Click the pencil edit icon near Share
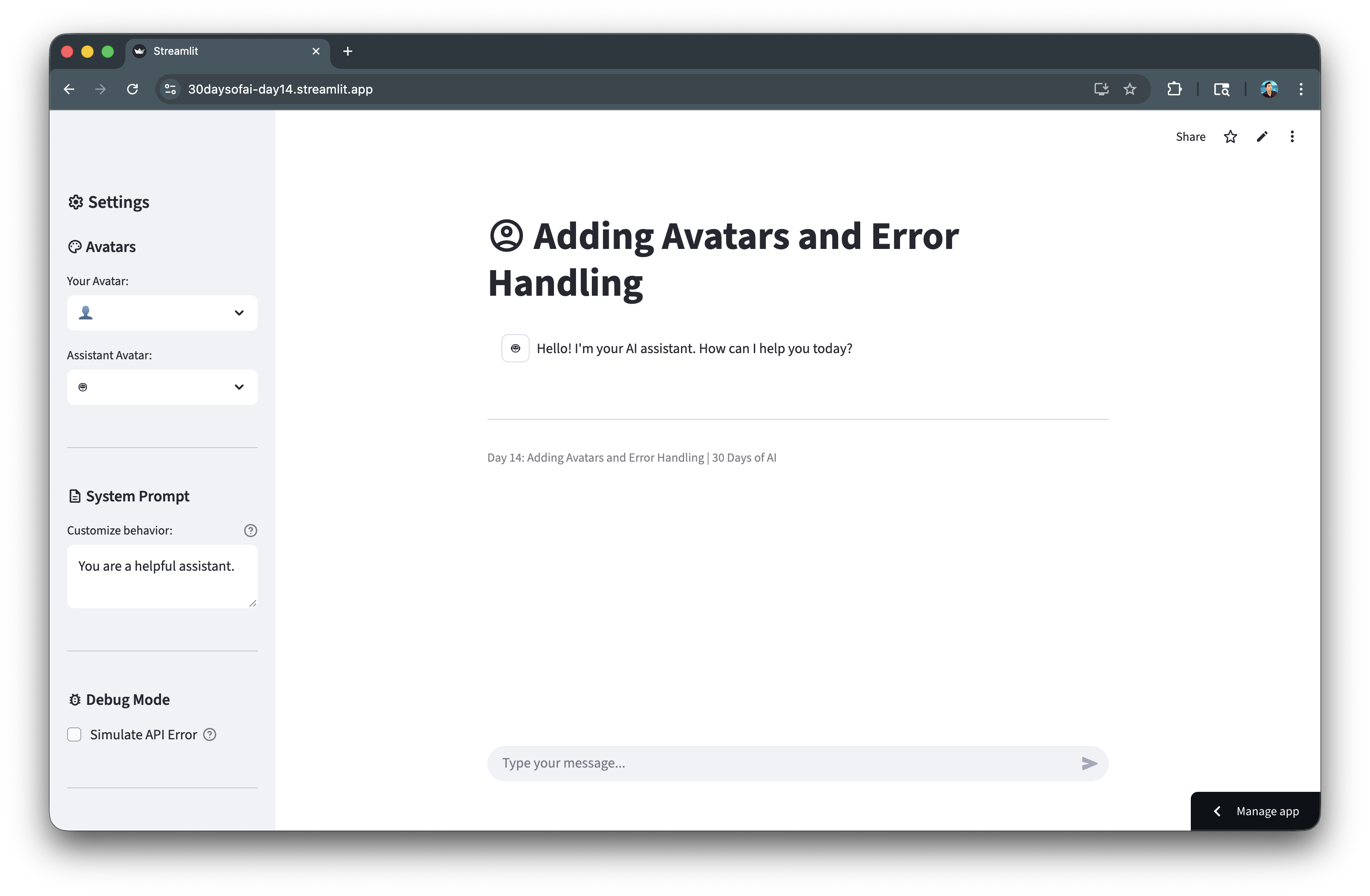The height and width of the screenshot is (896, 1370). click(1262, 137)
